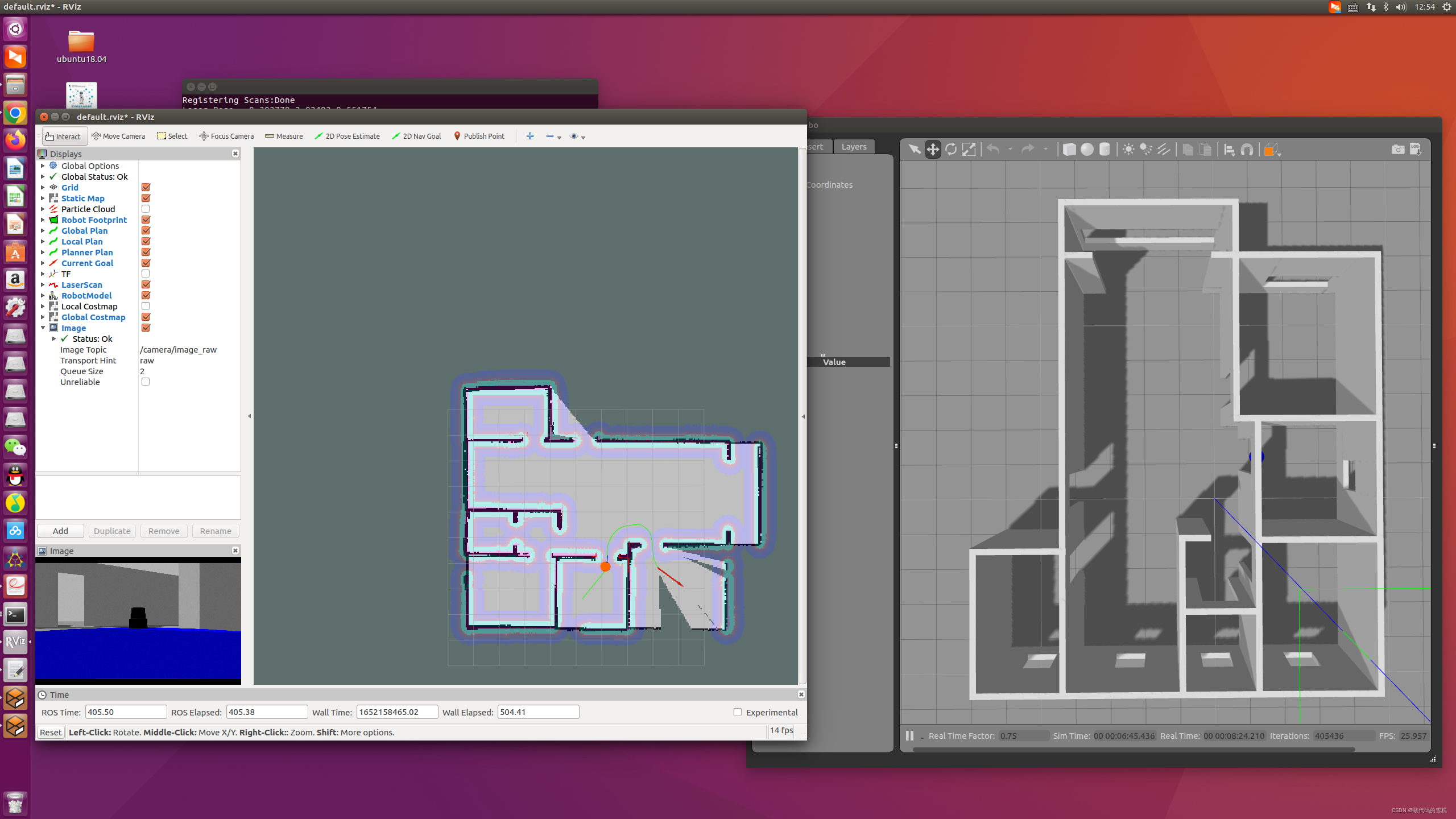Choose the RViz Select tool
This screenshot has height=819, width=1456.
click(x=172, y=136)
